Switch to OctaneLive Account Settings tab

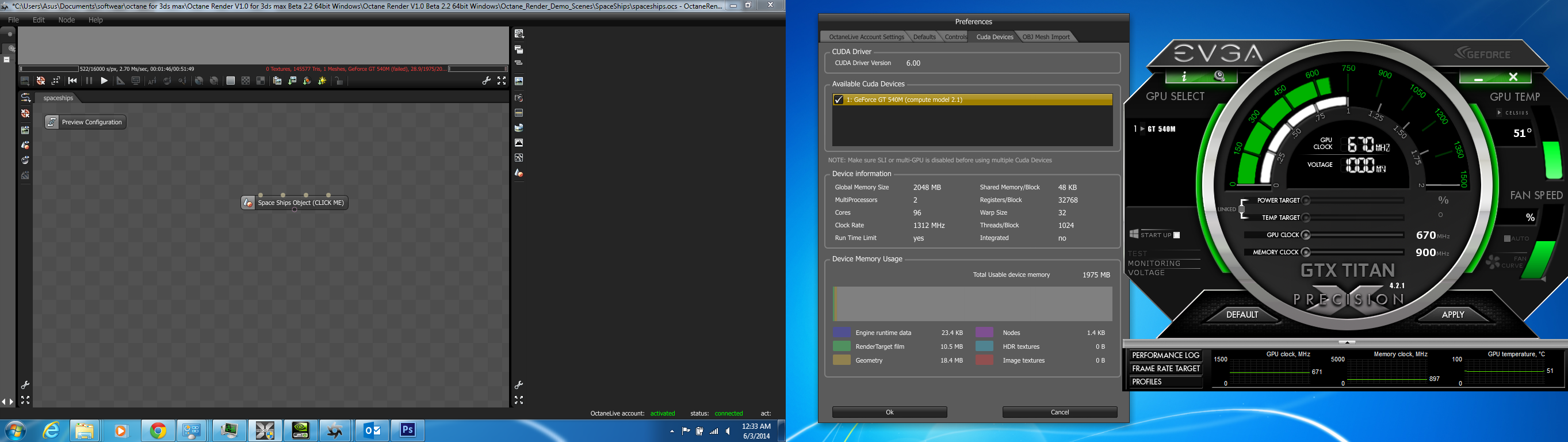tap(866, 37)
